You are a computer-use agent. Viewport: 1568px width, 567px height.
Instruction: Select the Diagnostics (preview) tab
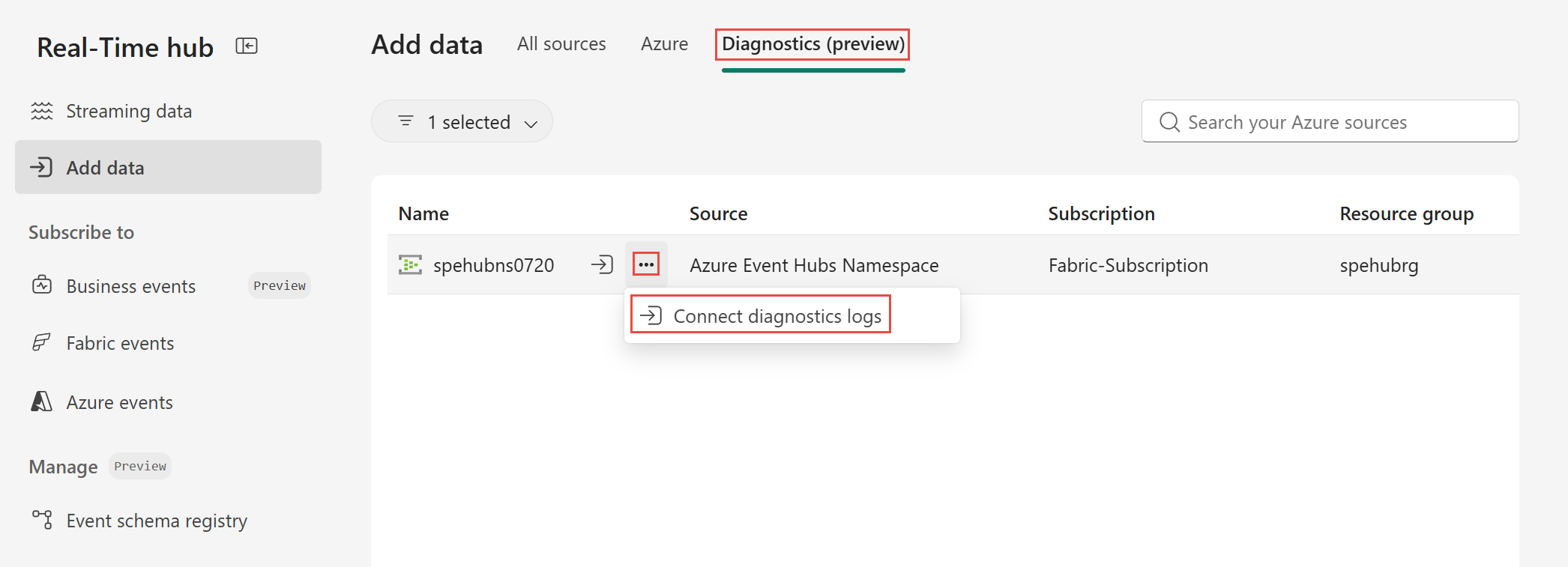coord(813,44)
